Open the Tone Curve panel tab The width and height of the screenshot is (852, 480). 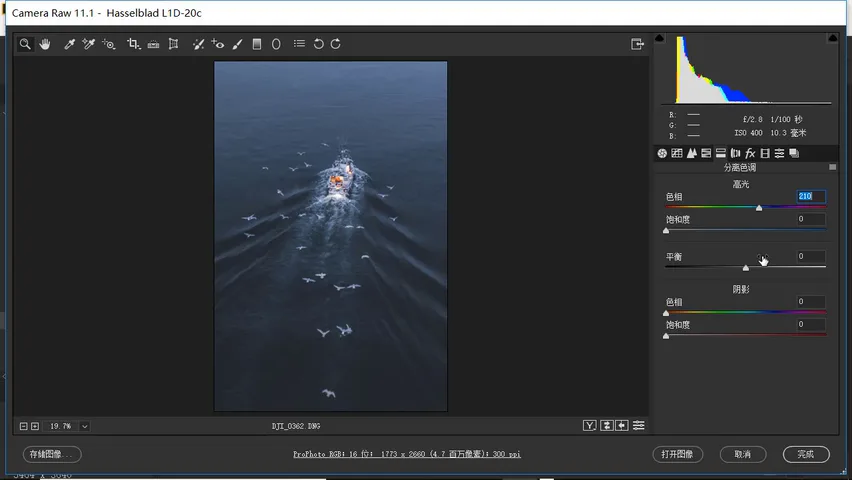click(676, 153)
